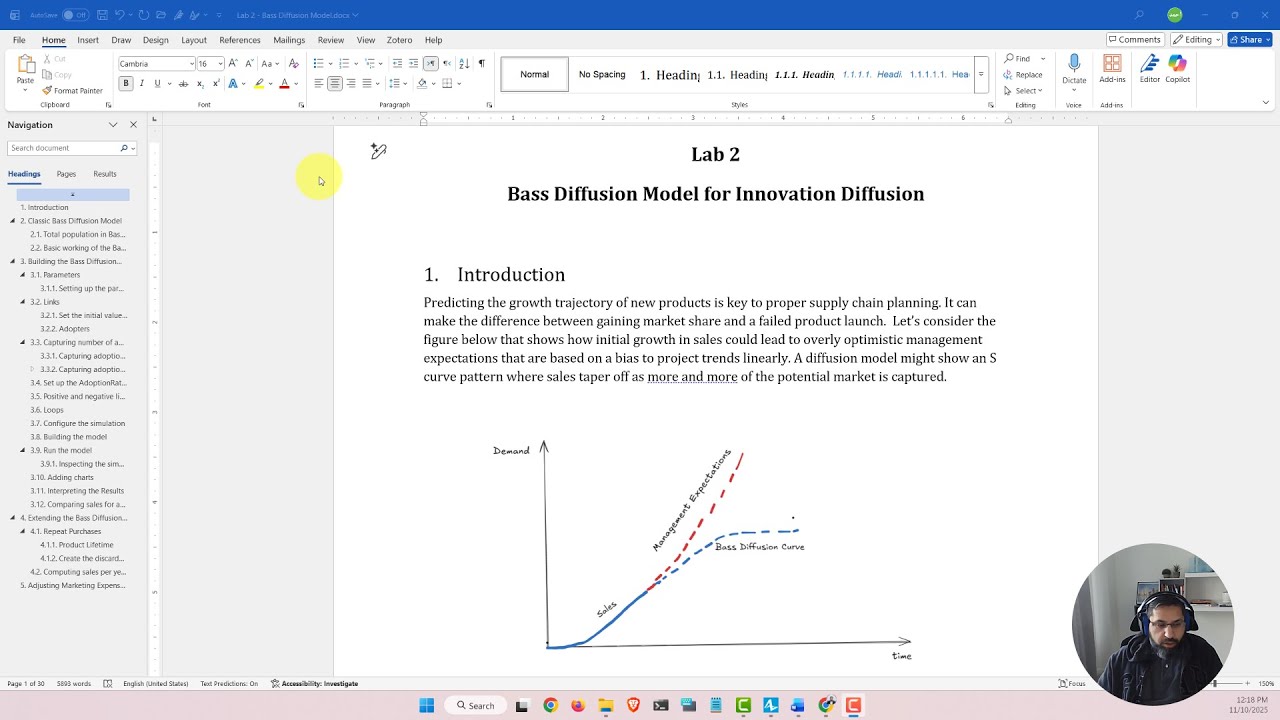
Task: Switch to Results tab in Navigation
Action: pyautogui.click(x=105, y=174)
